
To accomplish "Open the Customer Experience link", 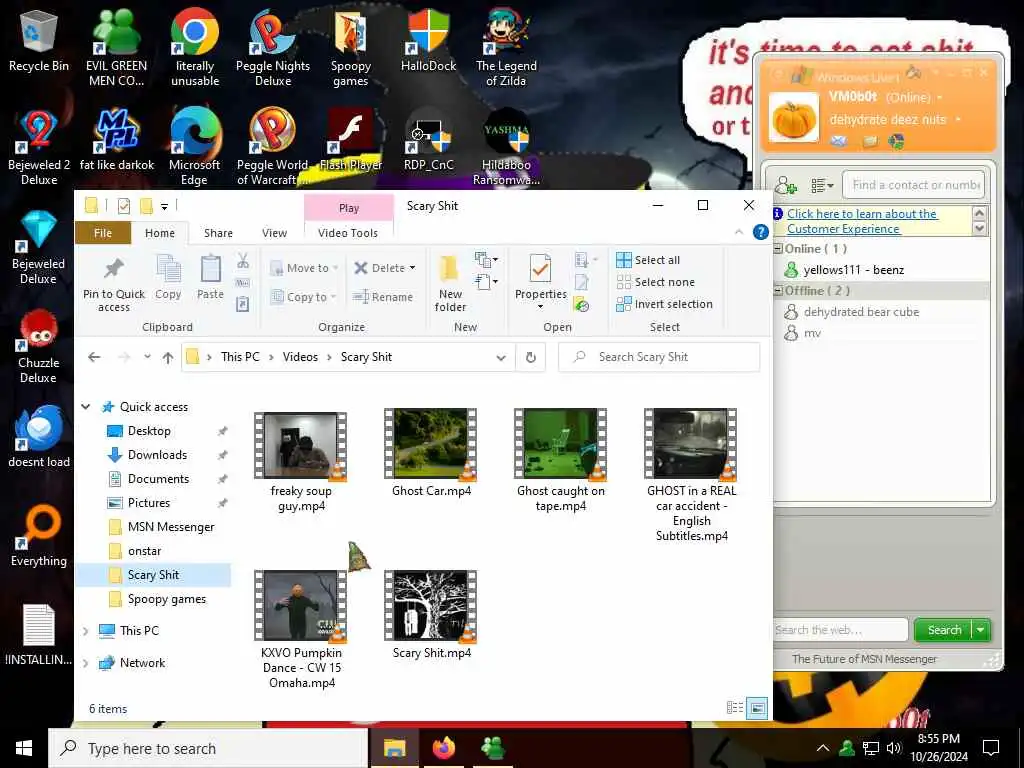I will tap(862, 221).
